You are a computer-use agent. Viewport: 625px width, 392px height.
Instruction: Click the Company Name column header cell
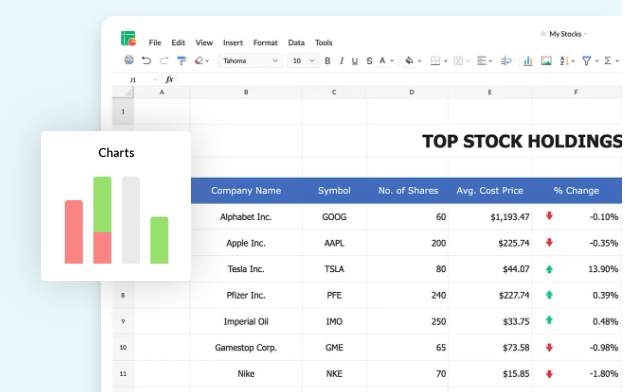246,191
